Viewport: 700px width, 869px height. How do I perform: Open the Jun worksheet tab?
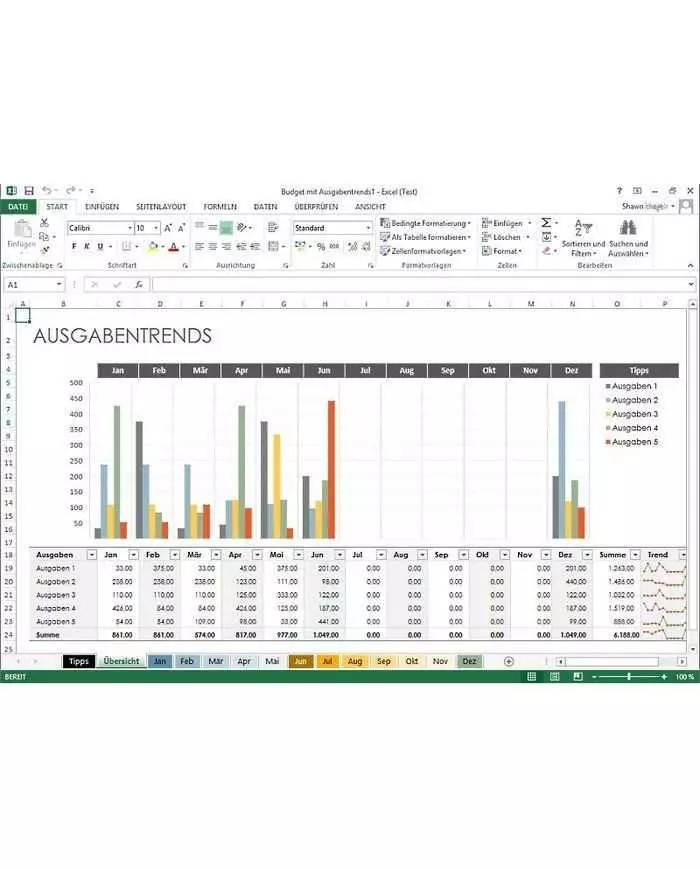click(x=301, y=661)
